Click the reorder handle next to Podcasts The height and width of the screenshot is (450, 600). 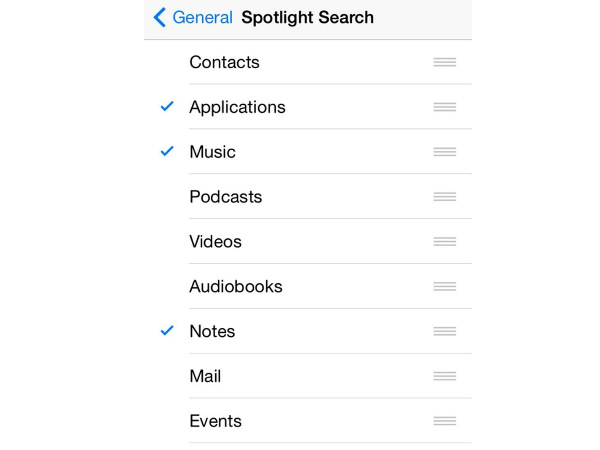(x=445, y=197)
